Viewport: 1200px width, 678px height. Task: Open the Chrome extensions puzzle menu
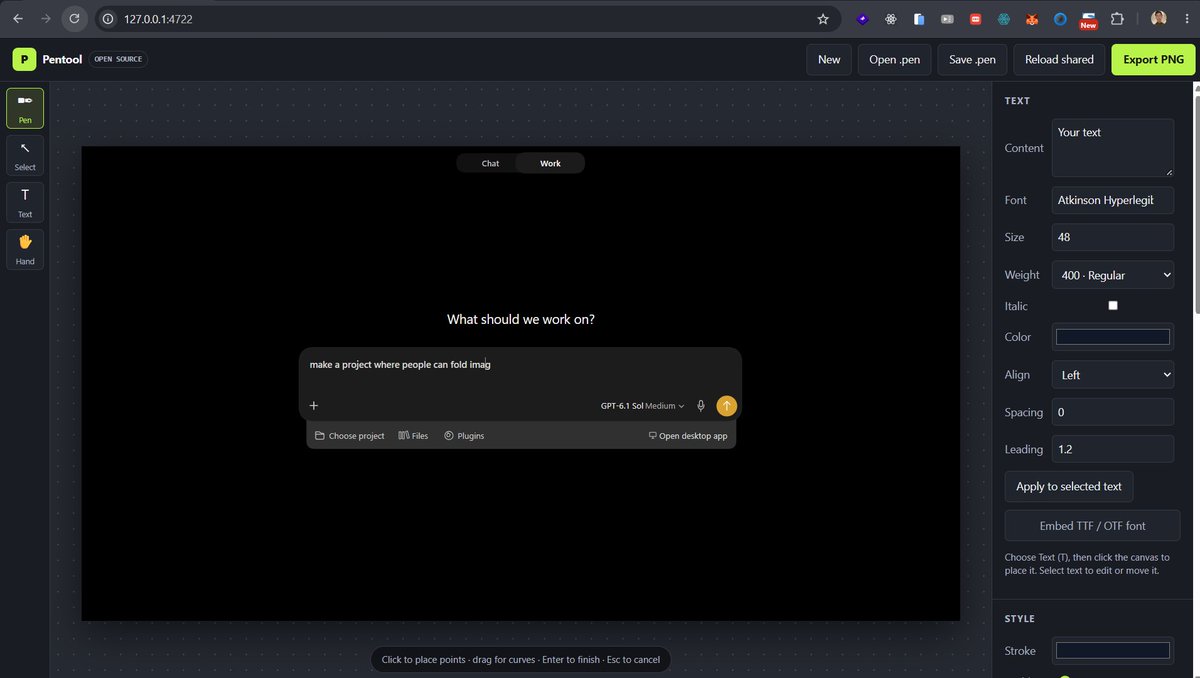[x=1118, y=18]
